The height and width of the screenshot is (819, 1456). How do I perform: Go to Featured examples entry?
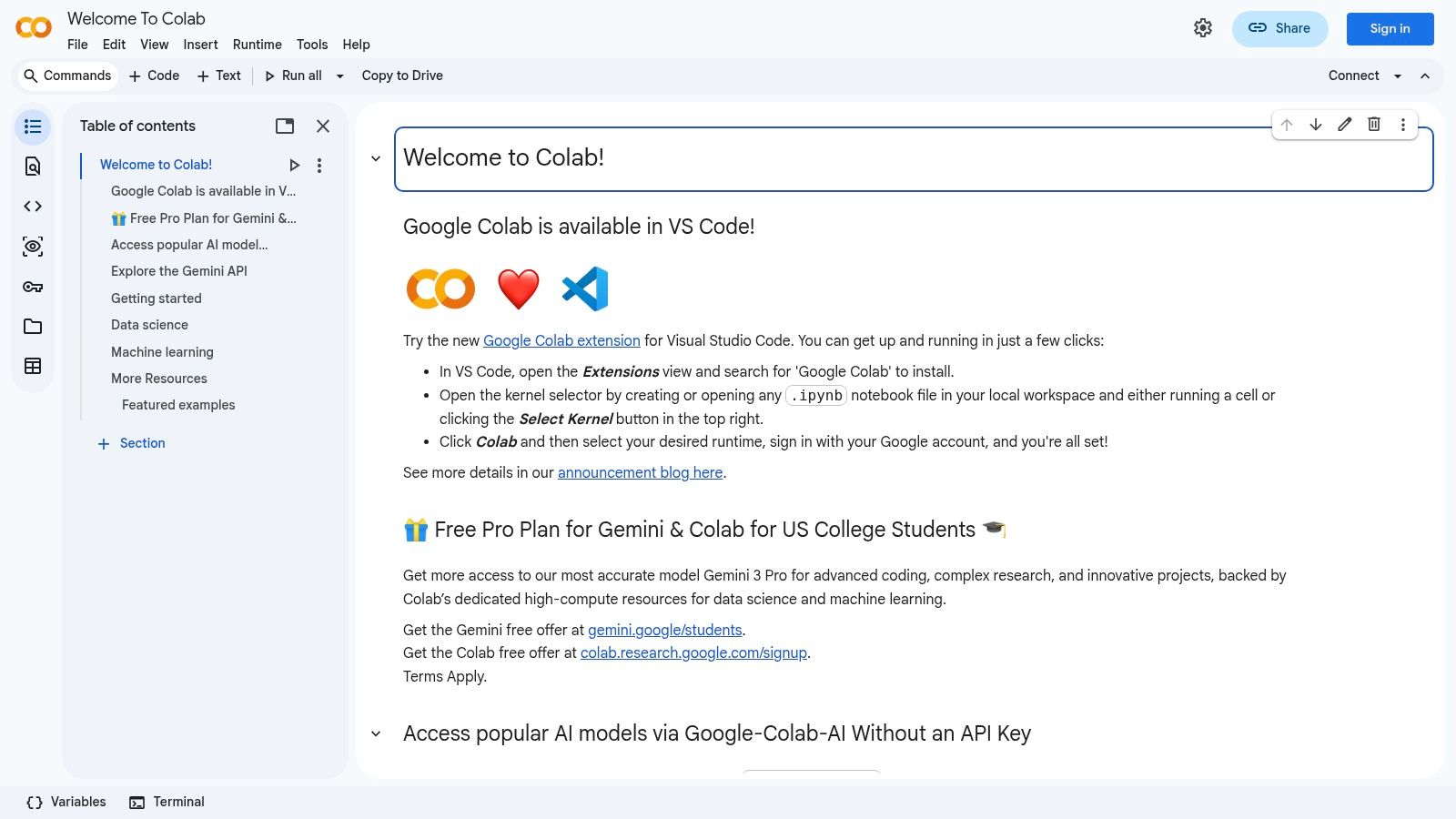click(178, 405)
